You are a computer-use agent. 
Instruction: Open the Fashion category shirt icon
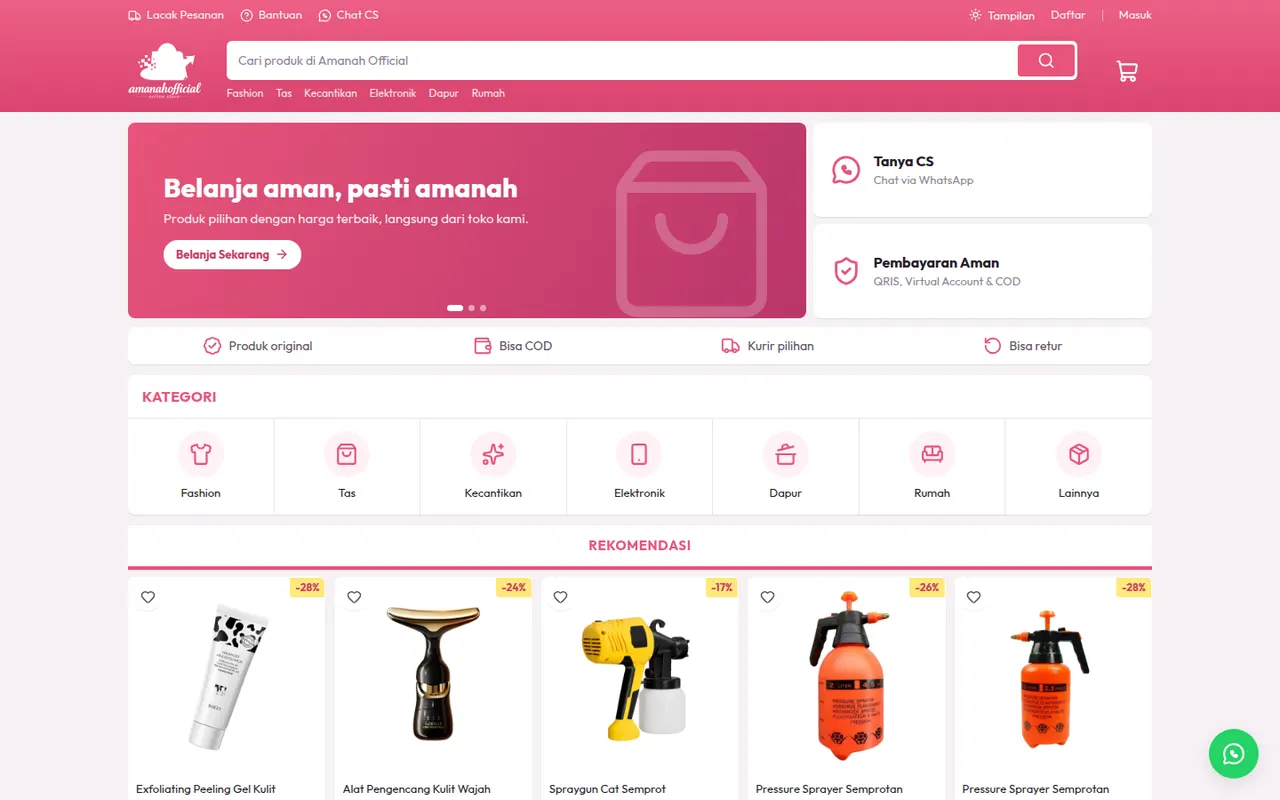pyautogui.click(x=201, y=455)
